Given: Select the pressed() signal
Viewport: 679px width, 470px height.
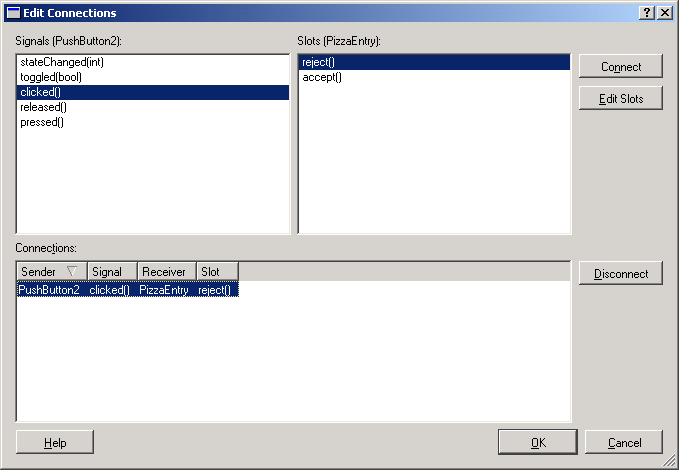Looking at the screenshot, I should (42, 122).
